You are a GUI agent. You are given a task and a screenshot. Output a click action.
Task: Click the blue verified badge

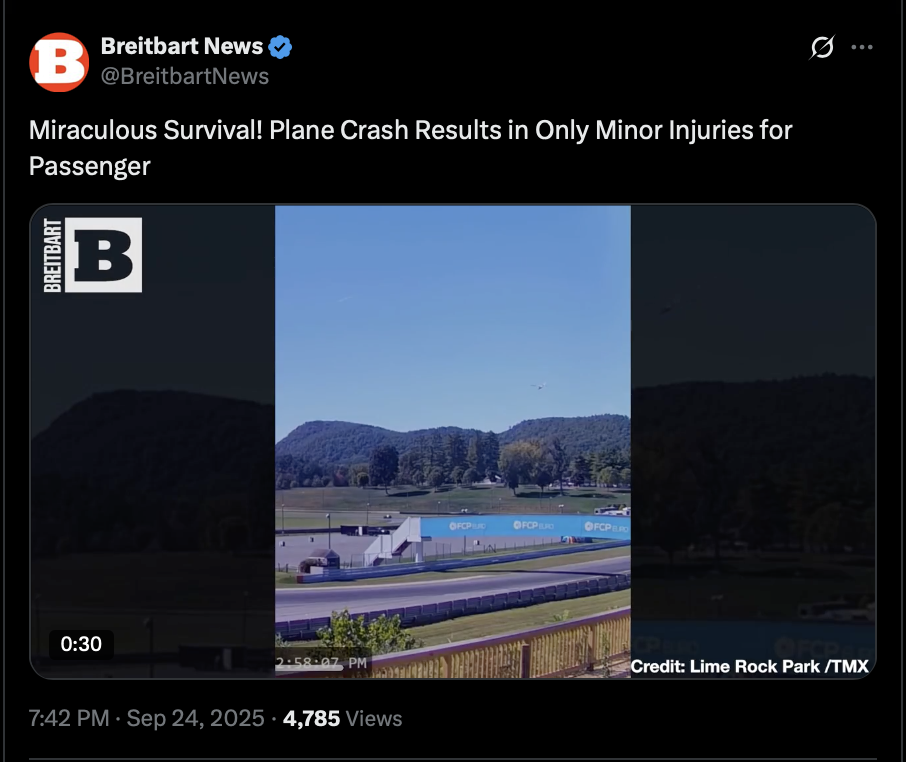[x=280, y=46]
